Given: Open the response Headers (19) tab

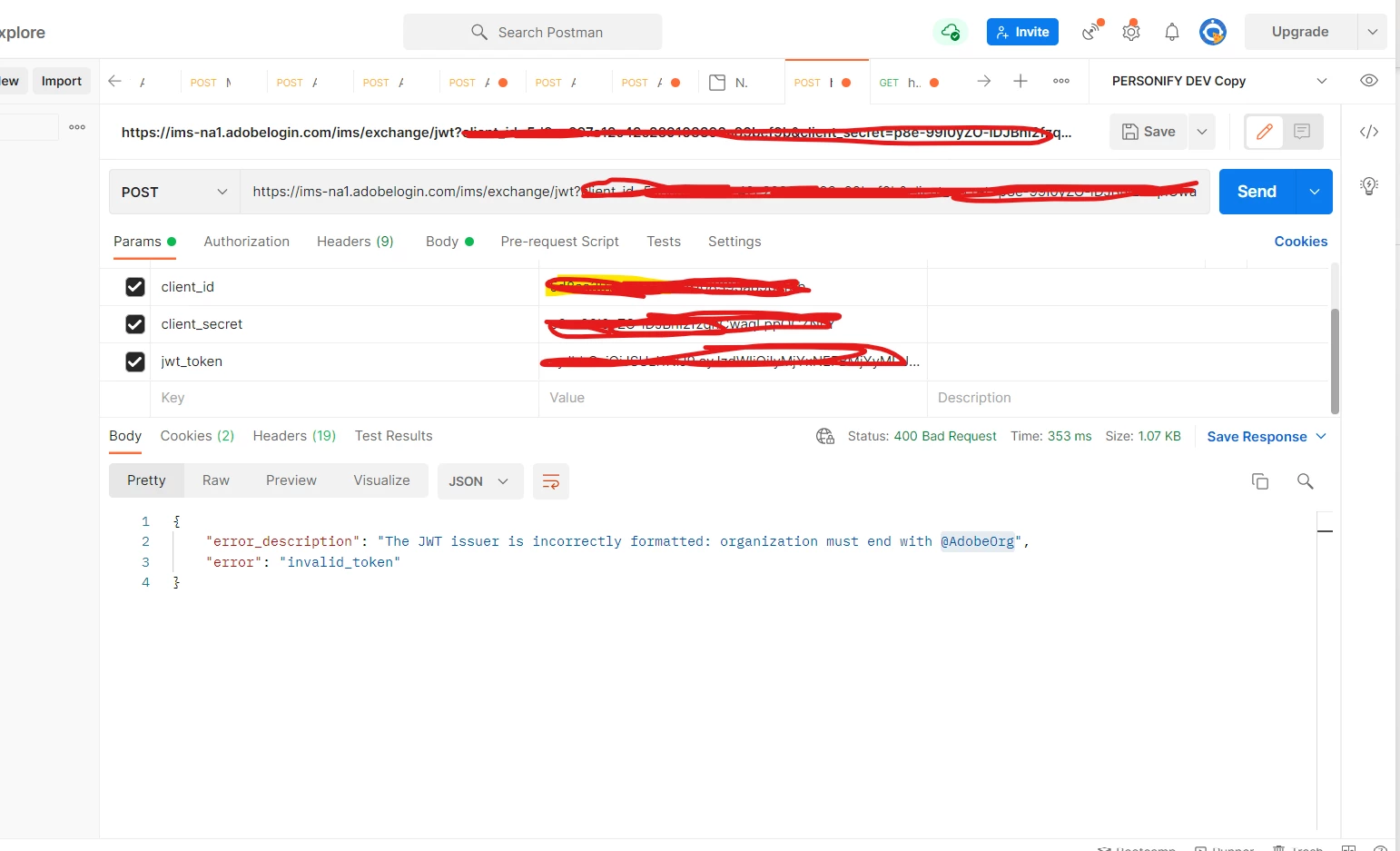Looking at the screenshot, I should pyautogui.click(x=294, y=436).
